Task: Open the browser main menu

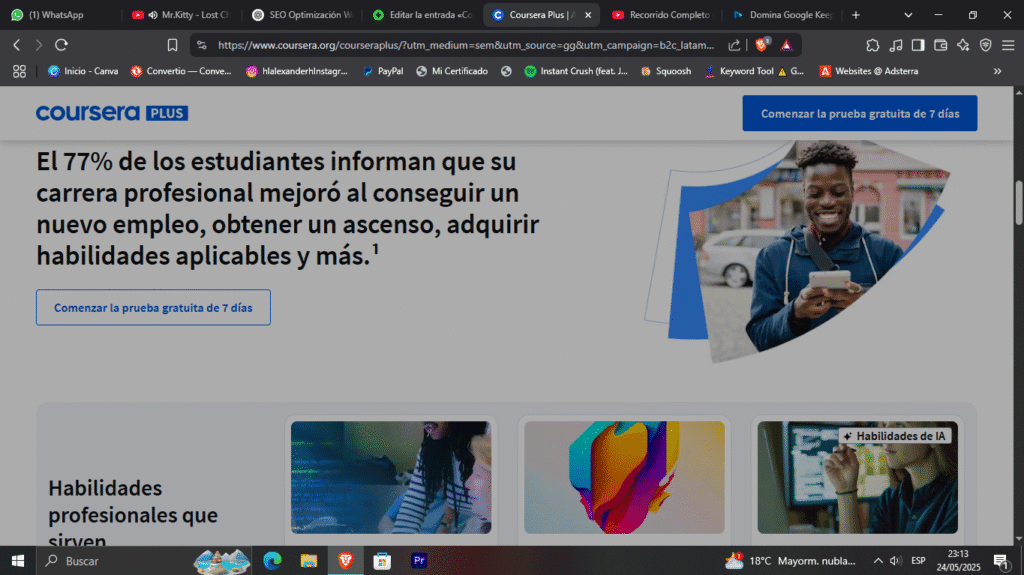Action: (1008, 45)
